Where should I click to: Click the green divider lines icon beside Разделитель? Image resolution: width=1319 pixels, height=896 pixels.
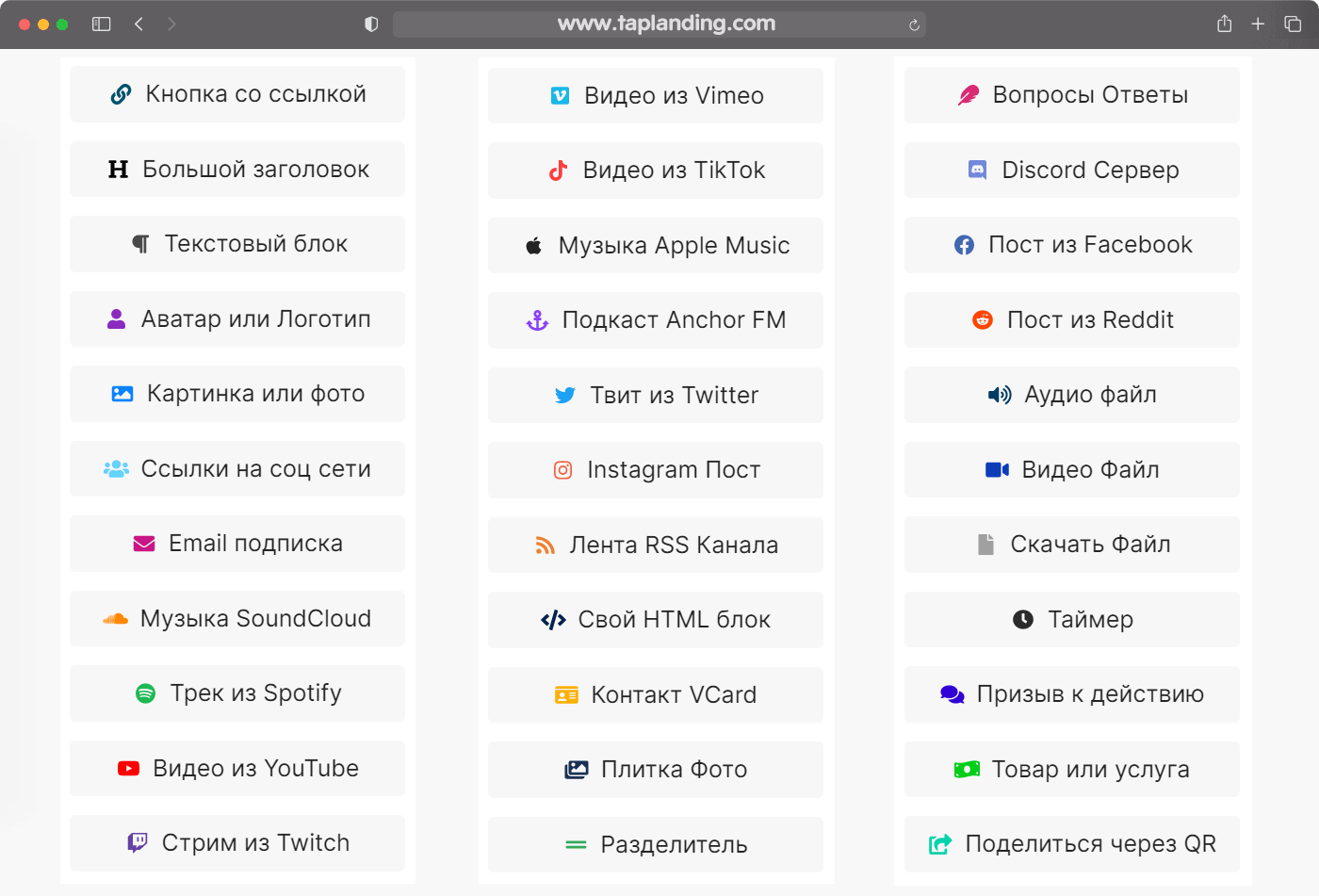click(576, 845)
